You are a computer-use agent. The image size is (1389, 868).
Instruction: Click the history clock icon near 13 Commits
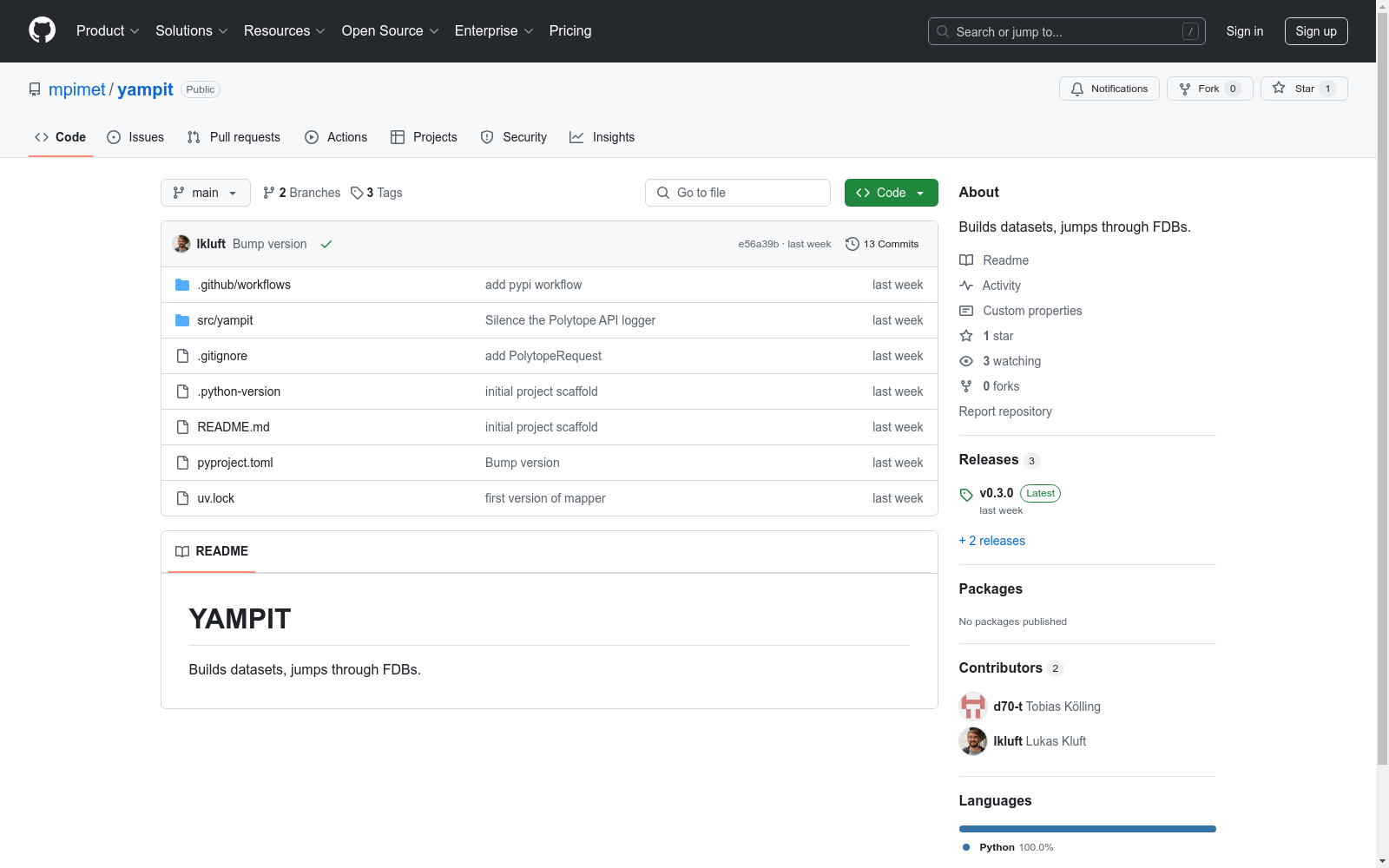pyautogui.click(x=852, y=244)
